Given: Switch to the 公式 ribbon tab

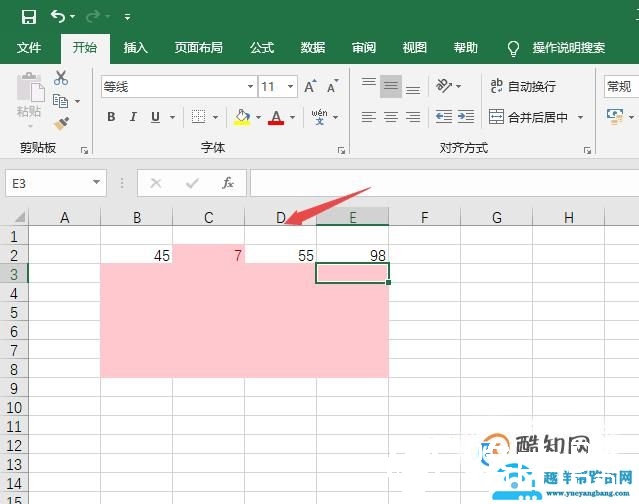Looking at the screenshot, I should [262, 48].
